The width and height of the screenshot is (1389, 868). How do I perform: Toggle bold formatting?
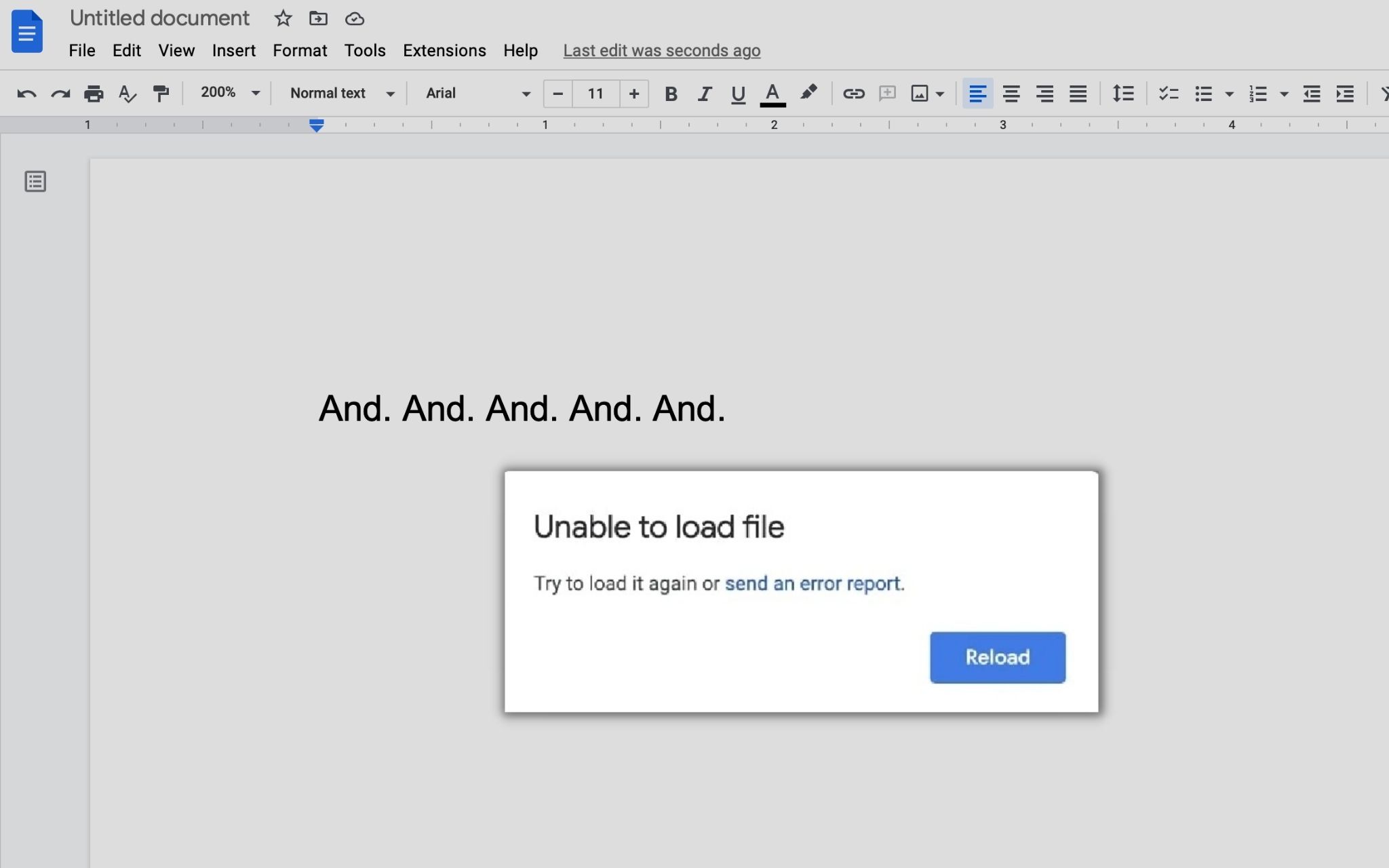(671, 94)
